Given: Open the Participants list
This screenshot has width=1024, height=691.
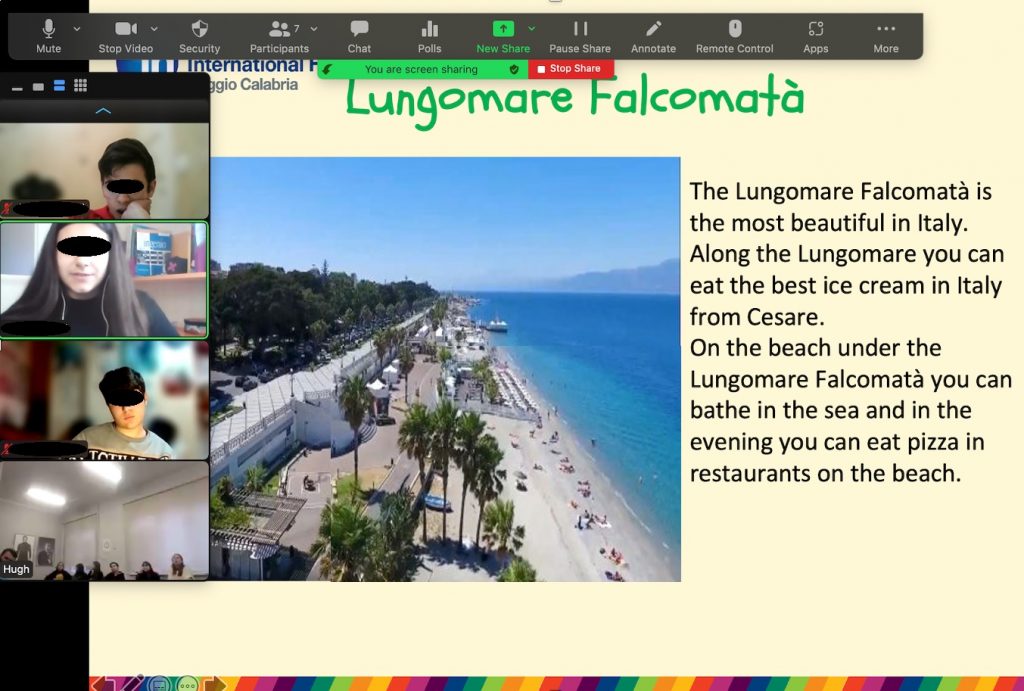Looking at the screenshot, I should pos(279,36).
